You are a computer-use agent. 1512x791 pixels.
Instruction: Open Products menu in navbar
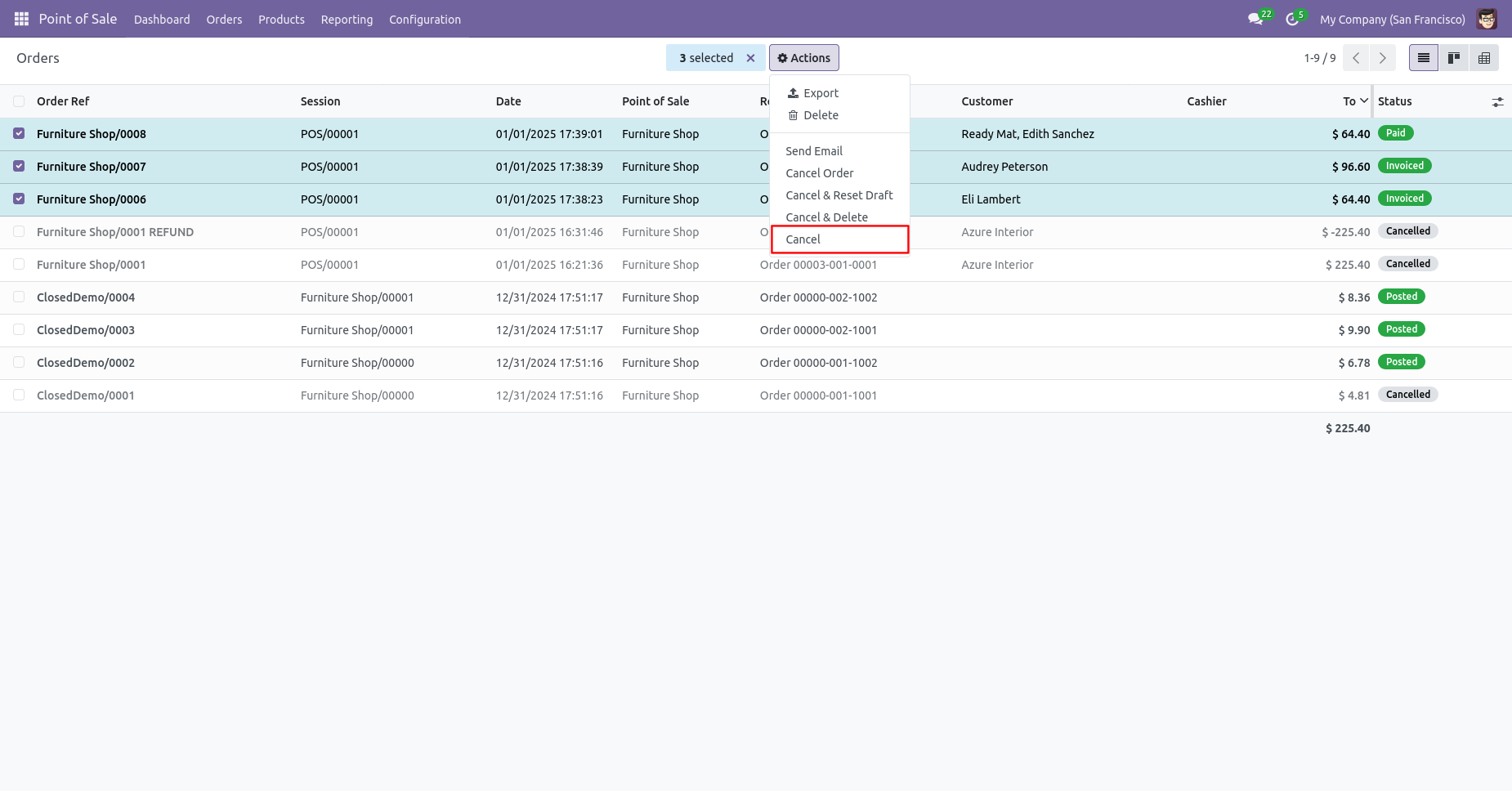281,20
